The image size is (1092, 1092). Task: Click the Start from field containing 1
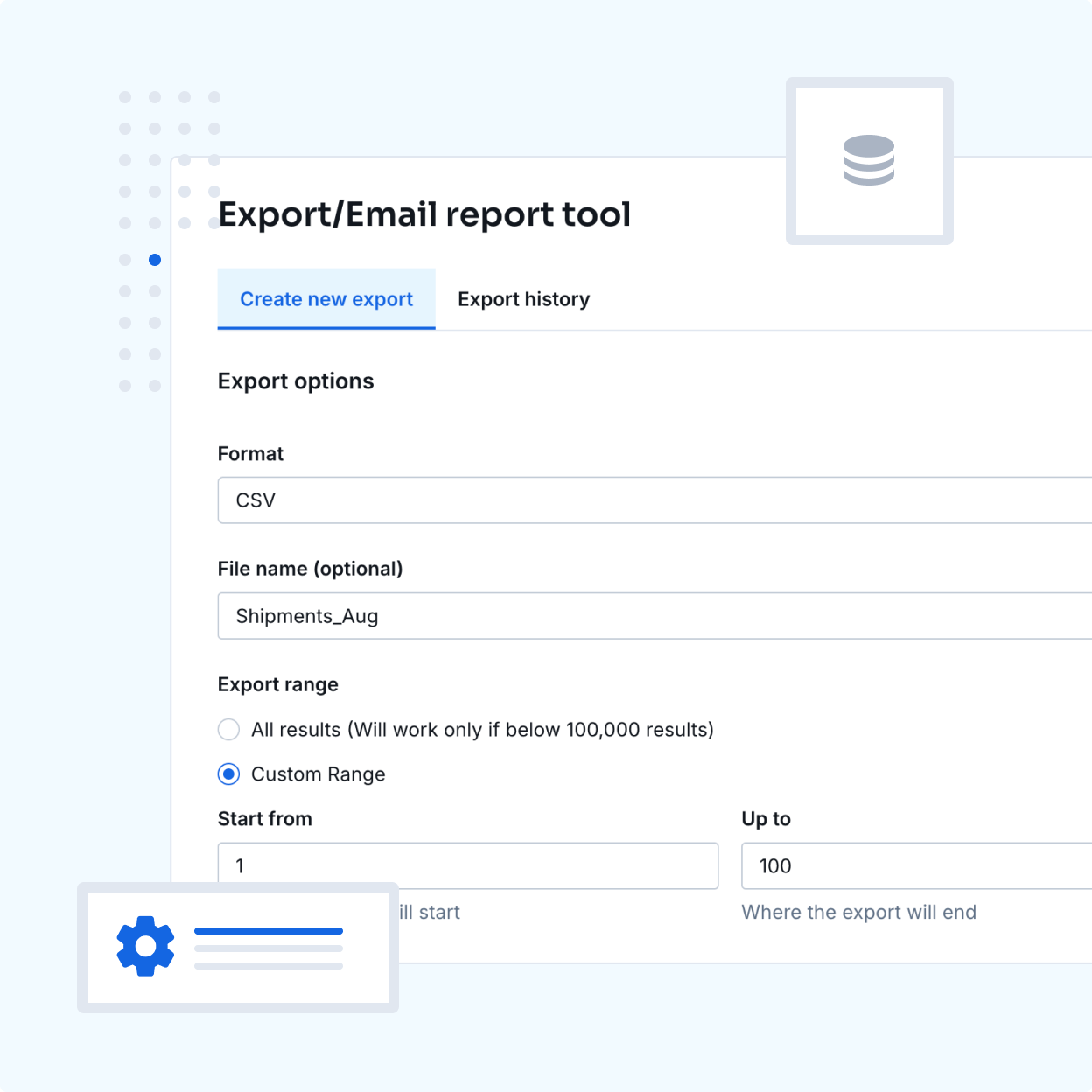[468, 865]
